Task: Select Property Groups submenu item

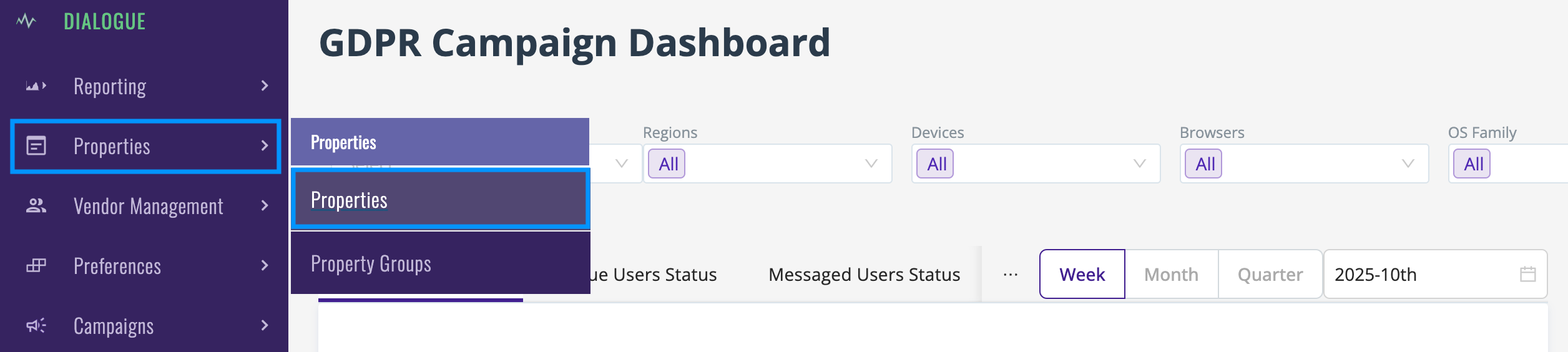Action: coord(440,263)
